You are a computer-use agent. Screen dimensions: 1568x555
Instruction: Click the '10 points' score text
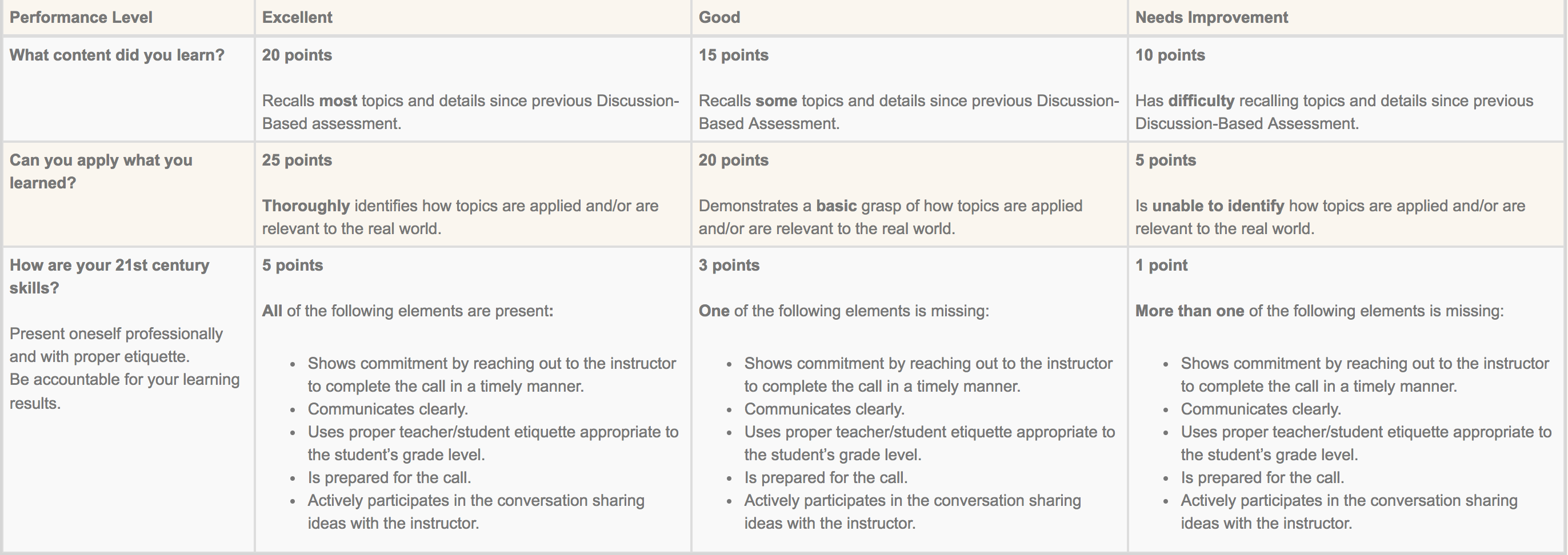point(1170,55)
